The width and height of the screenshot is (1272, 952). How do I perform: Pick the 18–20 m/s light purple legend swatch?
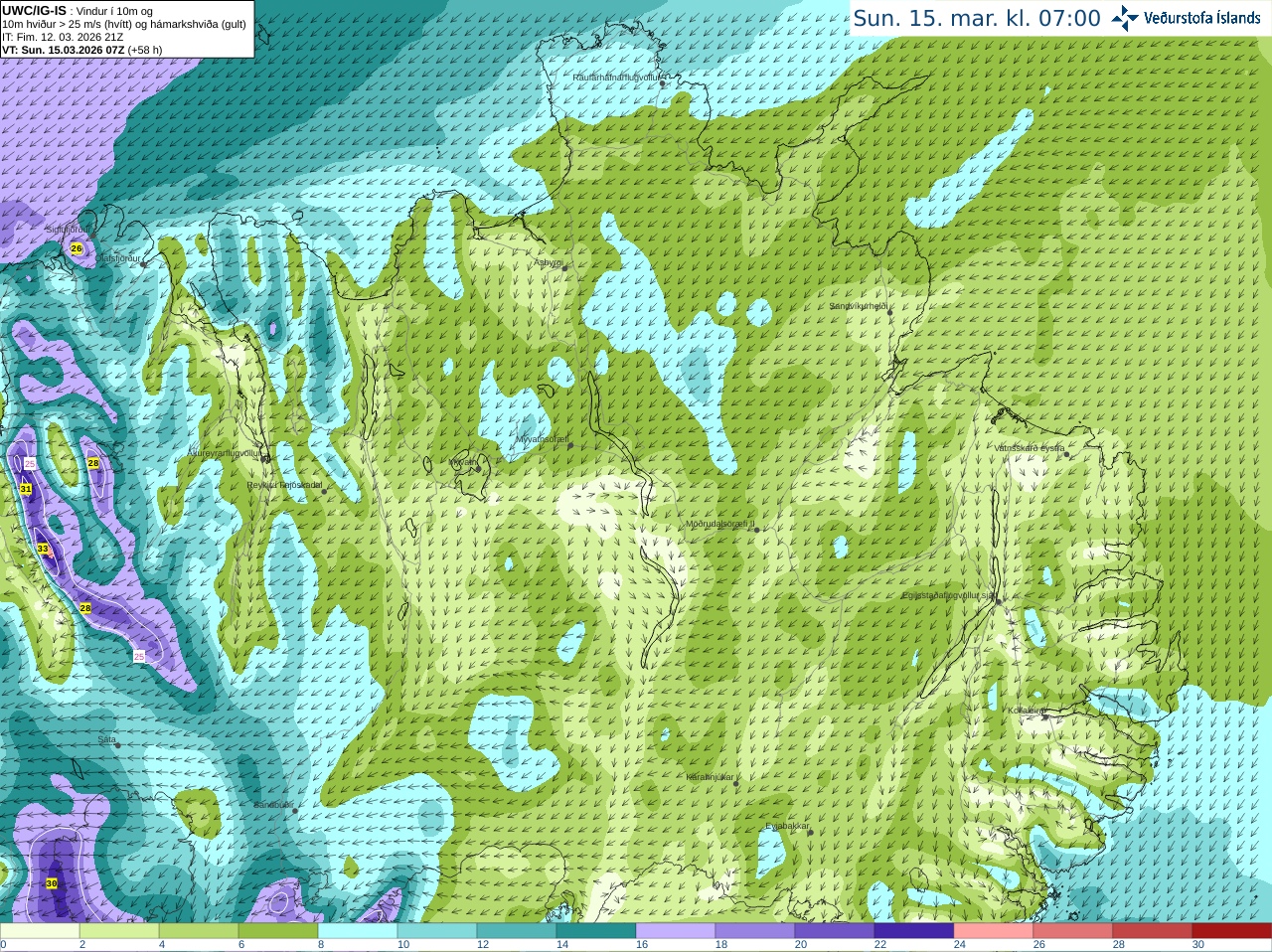coord(755,931)
